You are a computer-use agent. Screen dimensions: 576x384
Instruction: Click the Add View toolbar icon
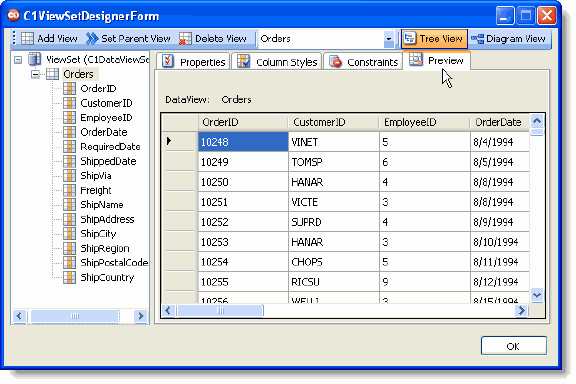click(28, 38)
